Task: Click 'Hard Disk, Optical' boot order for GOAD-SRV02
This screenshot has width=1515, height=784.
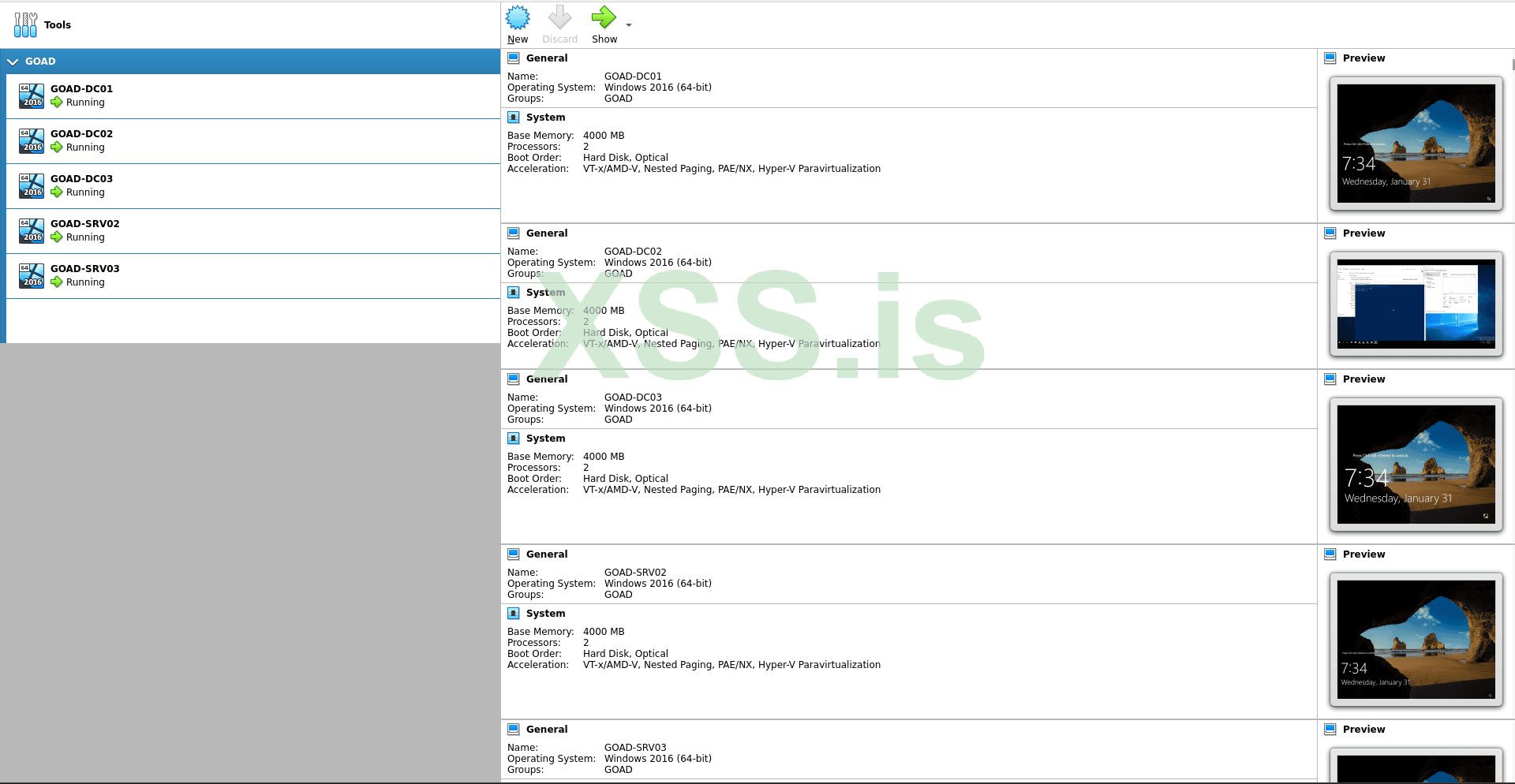Action: 626,654
